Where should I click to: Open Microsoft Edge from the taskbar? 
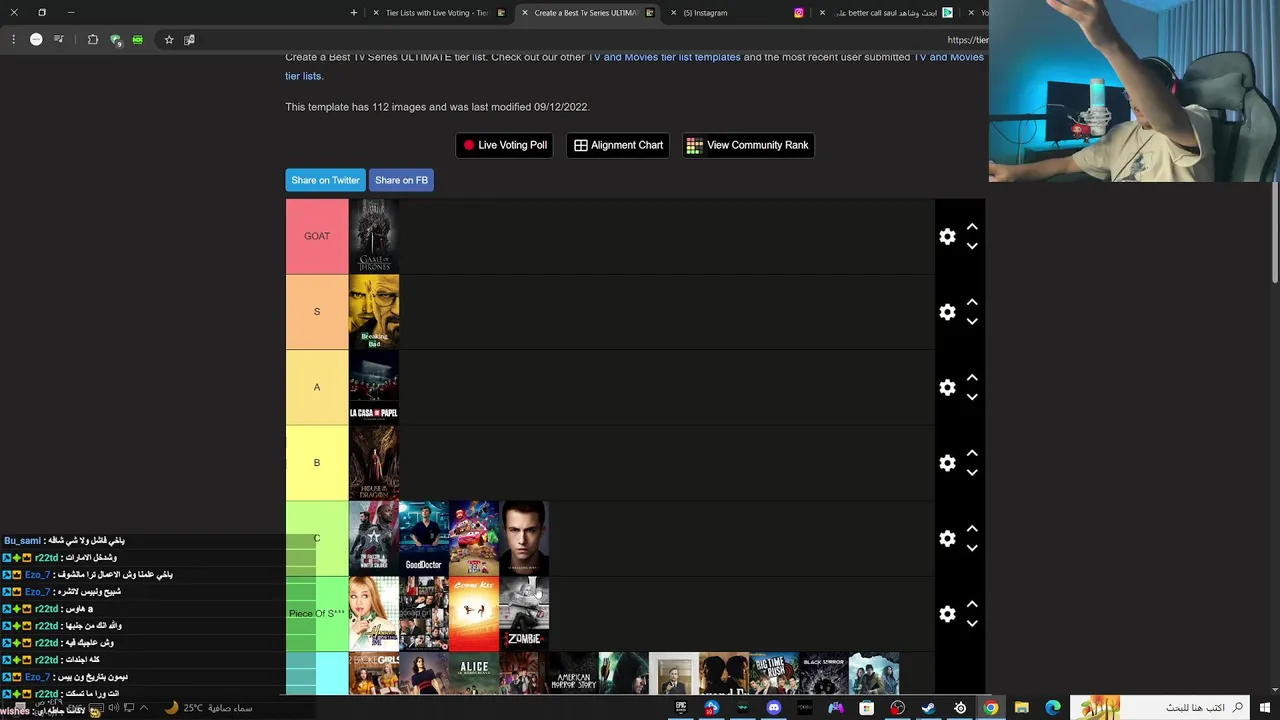(x=1052, y=708)
